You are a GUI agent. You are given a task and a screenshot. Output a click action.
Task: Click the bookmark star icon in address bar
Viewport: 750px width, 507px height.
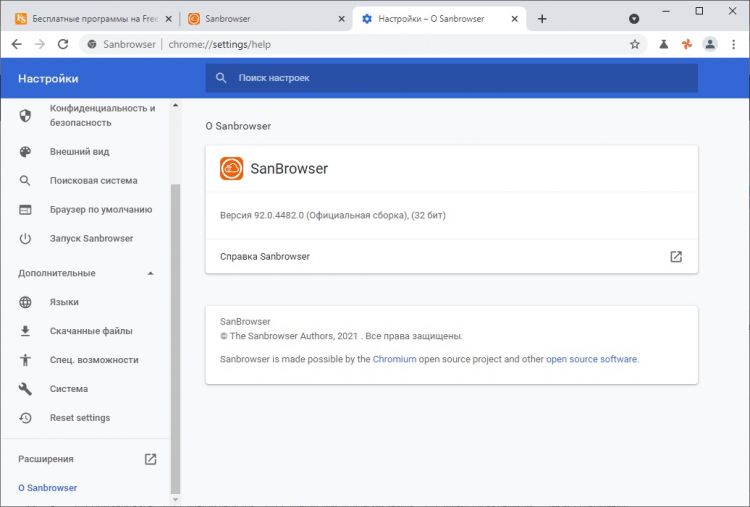[634, 44]
